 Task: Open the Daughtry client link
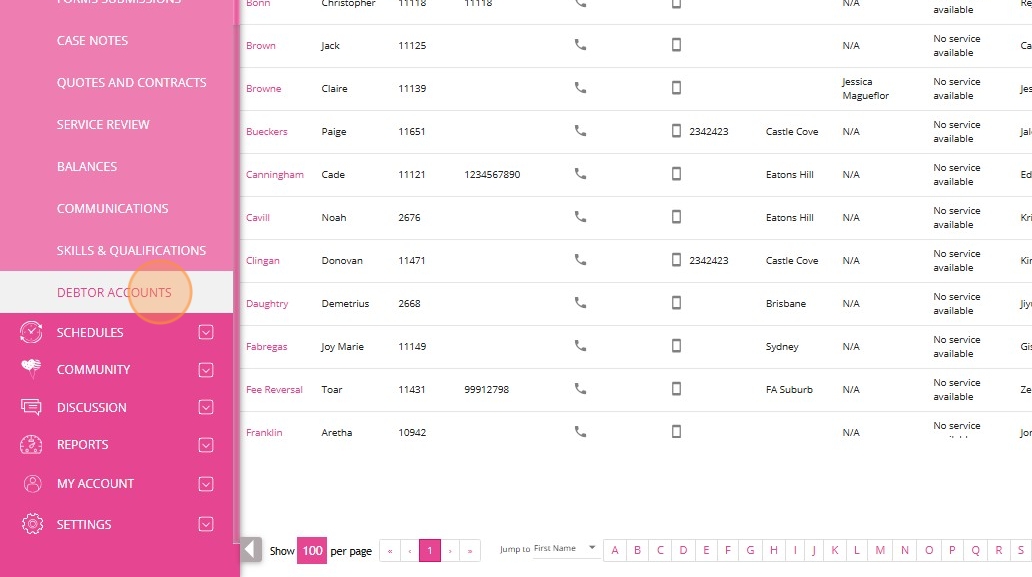tap(267, 303)
